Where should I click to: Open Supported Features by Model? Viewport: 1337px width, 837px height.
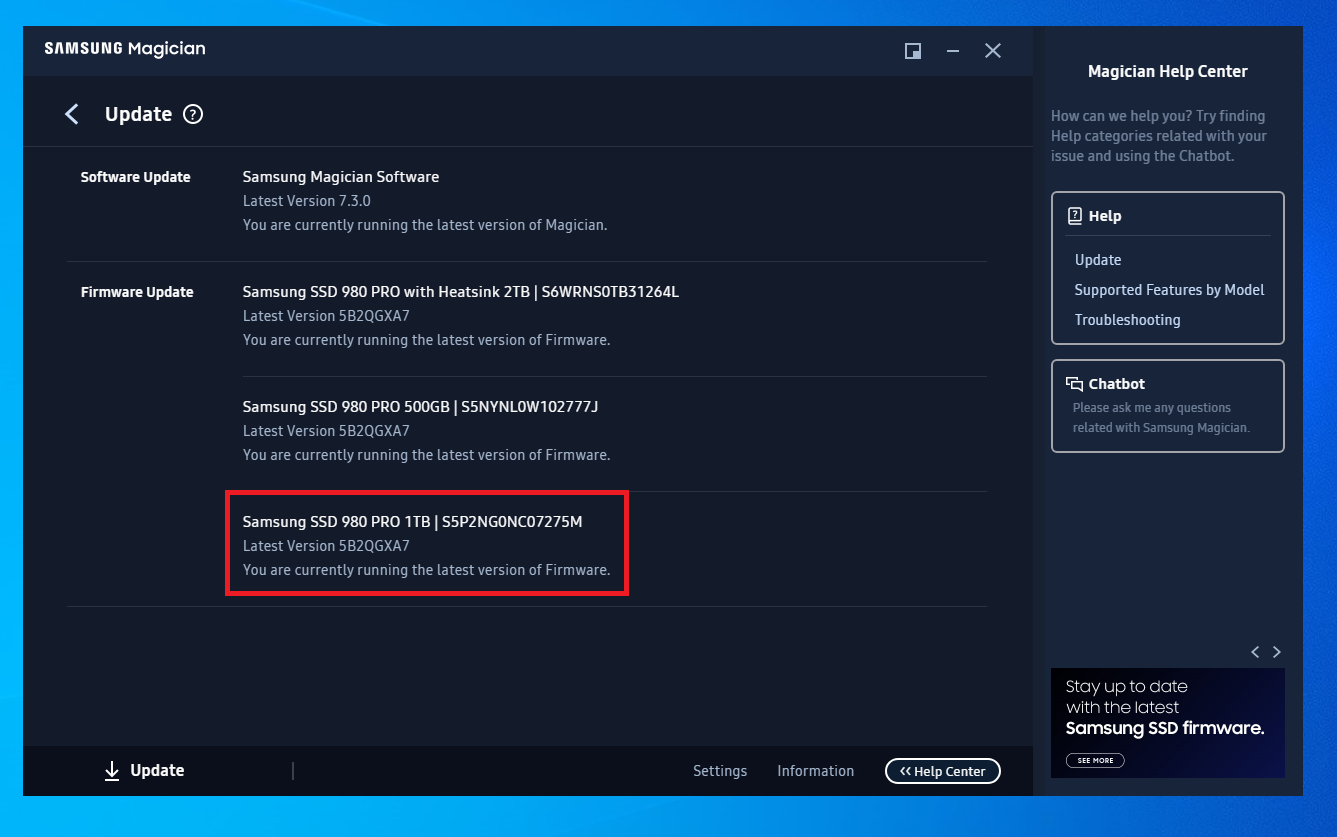point(1168,289)
